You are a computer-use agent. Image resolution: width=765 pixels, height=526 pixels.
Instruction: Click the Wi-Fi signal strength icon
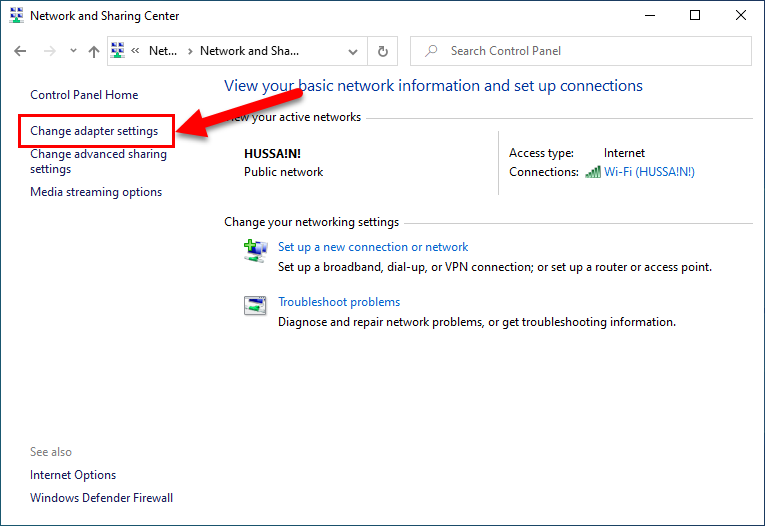pos(593,172)
